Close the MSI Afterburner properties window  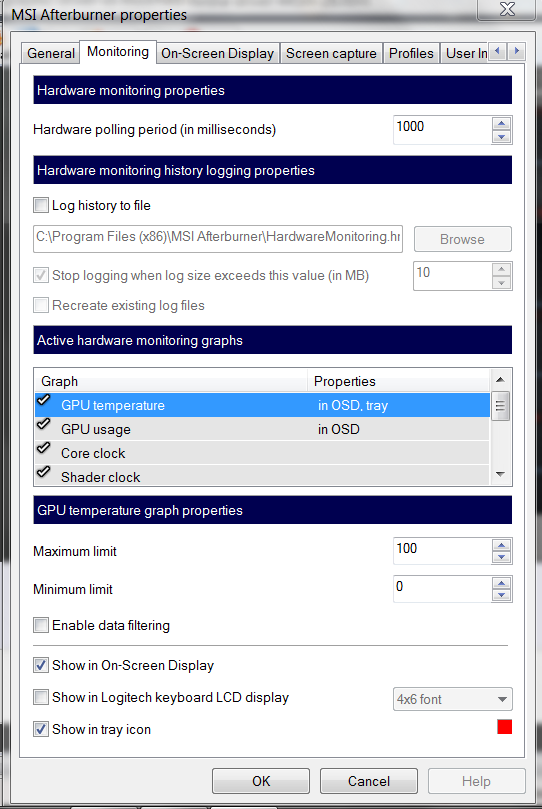[x=507, y=9]
